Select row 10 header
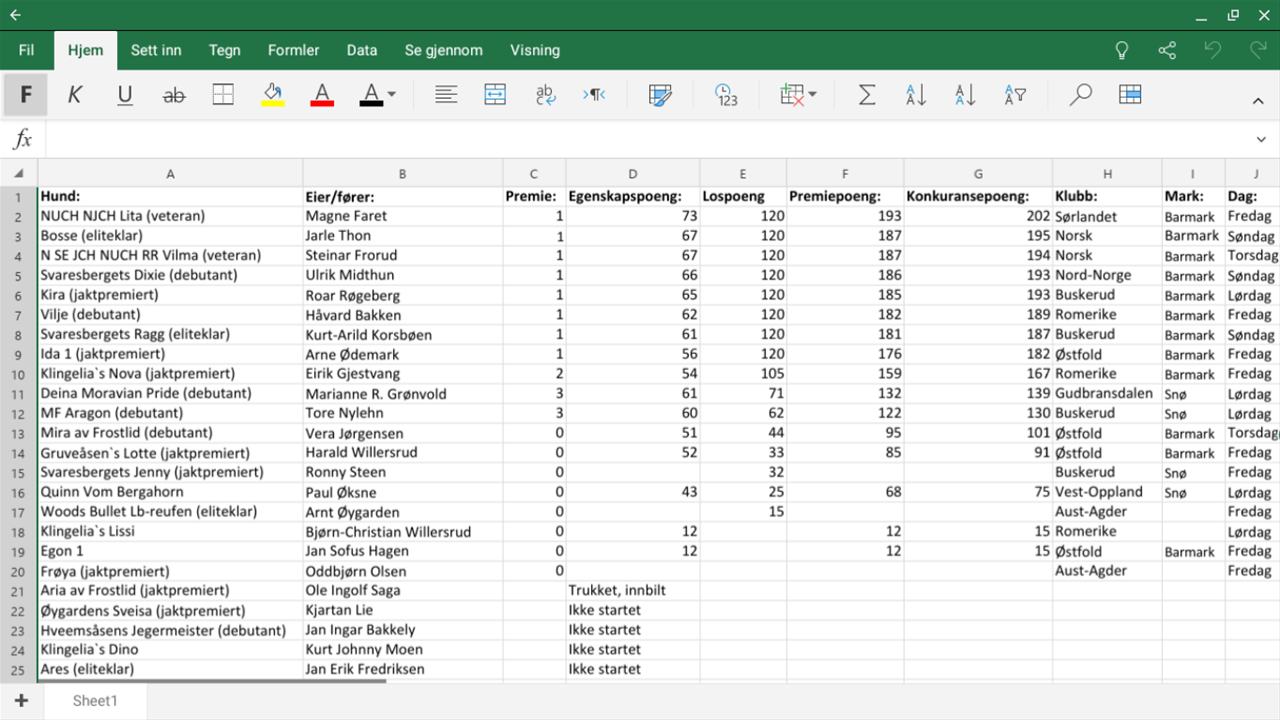The width and height of the screenshot is (1280, 720). pos(18,374)
